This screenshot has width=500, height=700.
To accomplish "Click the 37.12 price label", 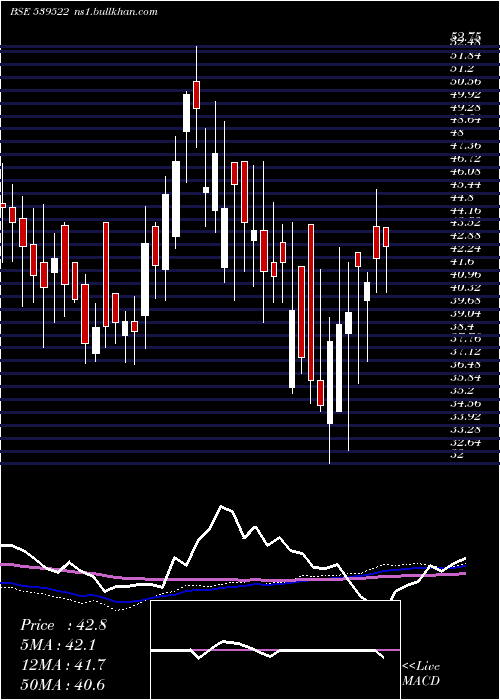I will coord(465,352).
